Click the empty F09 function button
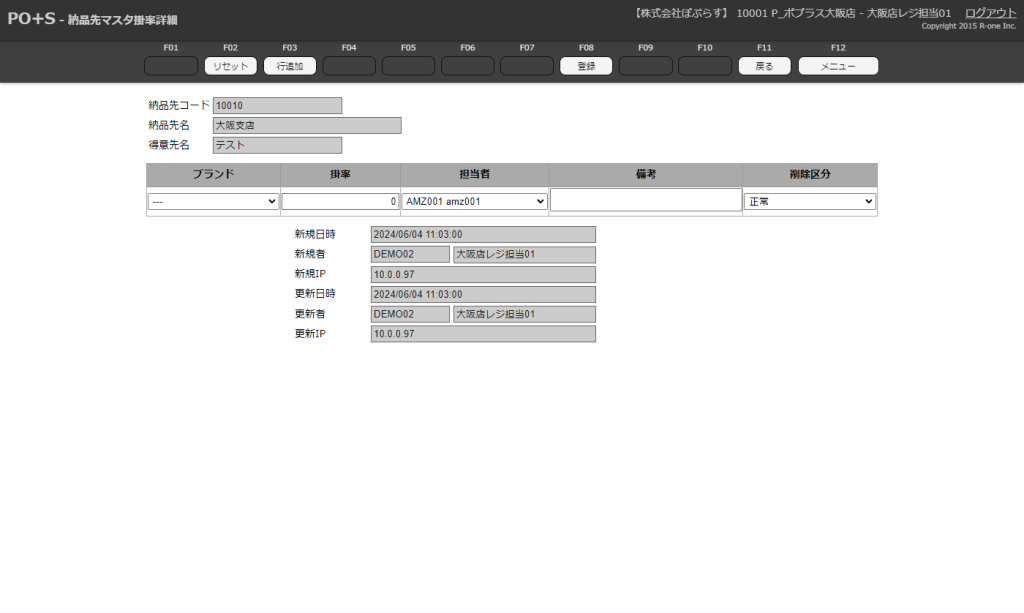Image resolution: width=1024 pixels, height=613 pixels. [645, 66]
